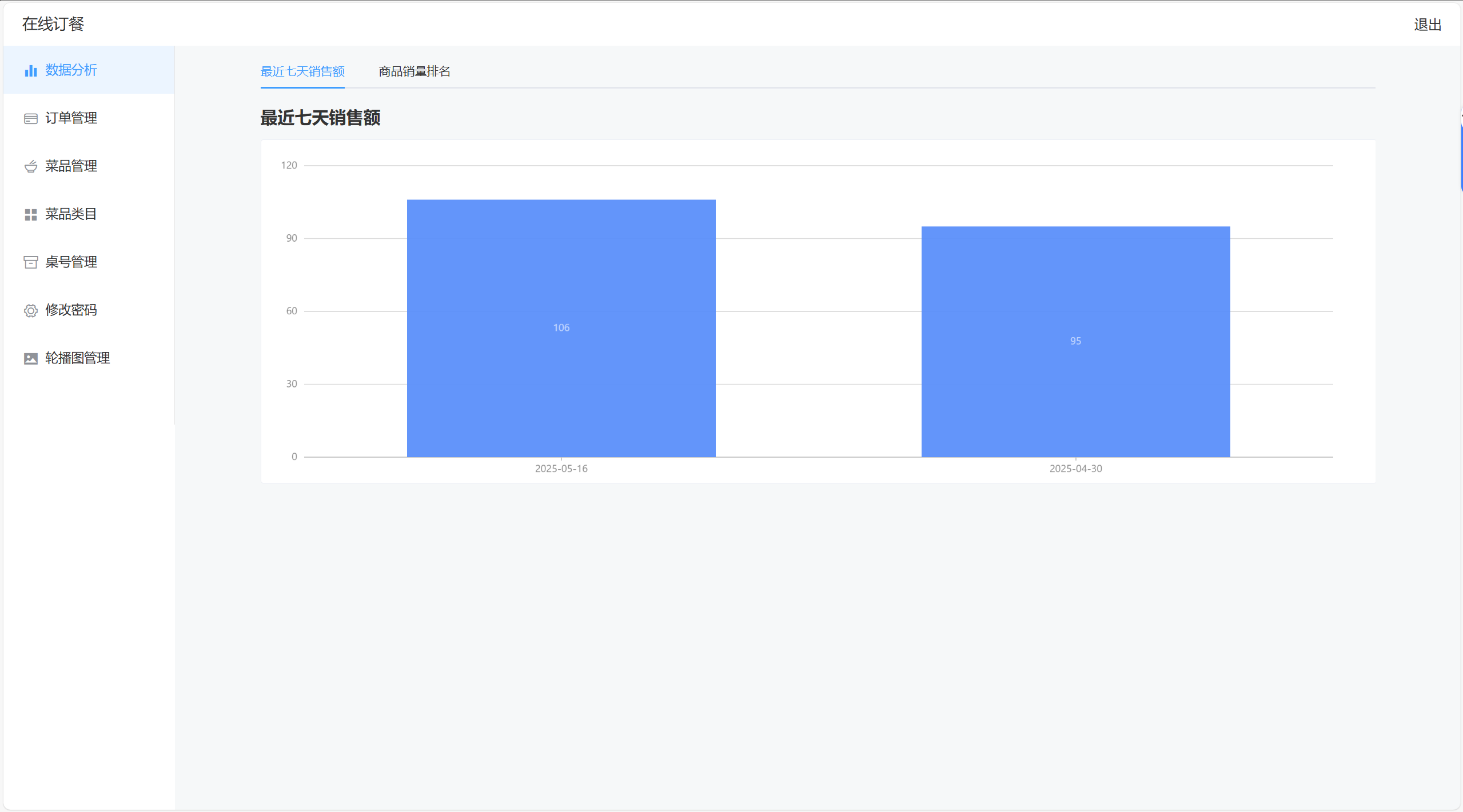Click the gear icon beside 修改密码

(x=31, y=310)
